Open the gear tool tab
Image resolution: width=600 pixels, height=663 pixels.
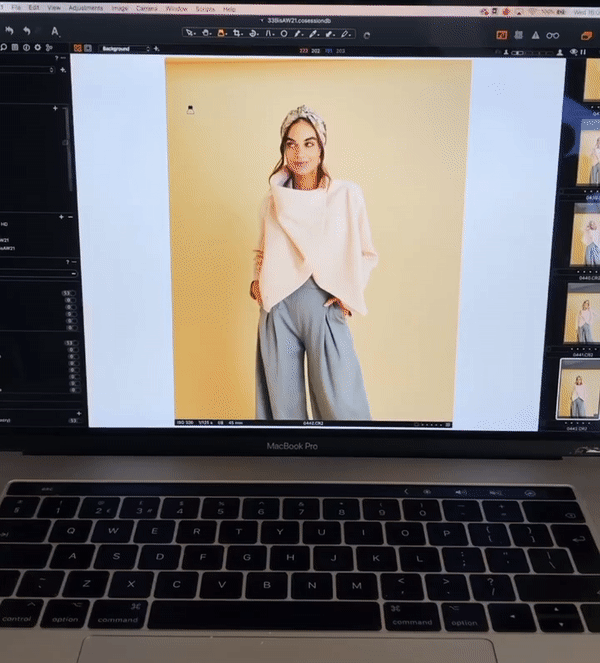point(38,47)
